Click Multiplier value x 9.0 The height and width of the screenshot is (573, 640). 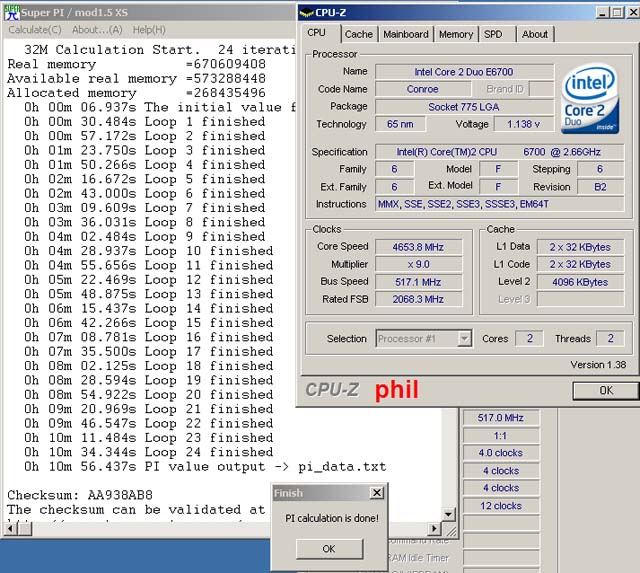click(419, 264)
